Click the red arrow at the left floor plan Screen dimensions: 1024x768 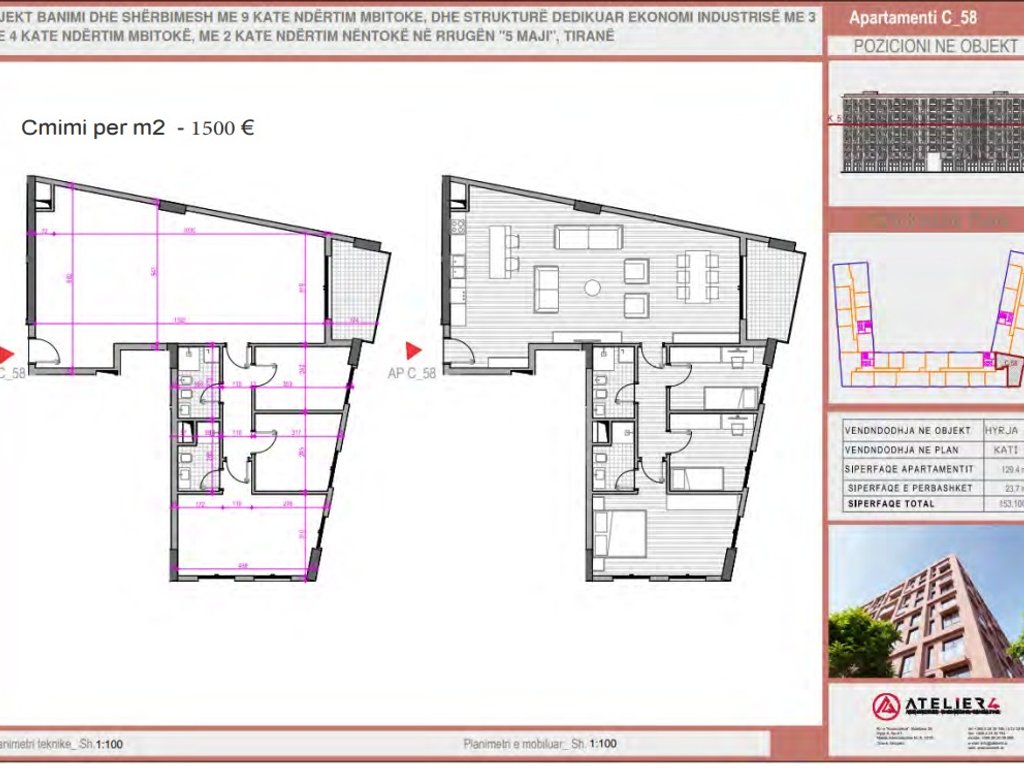coord(8,352)
